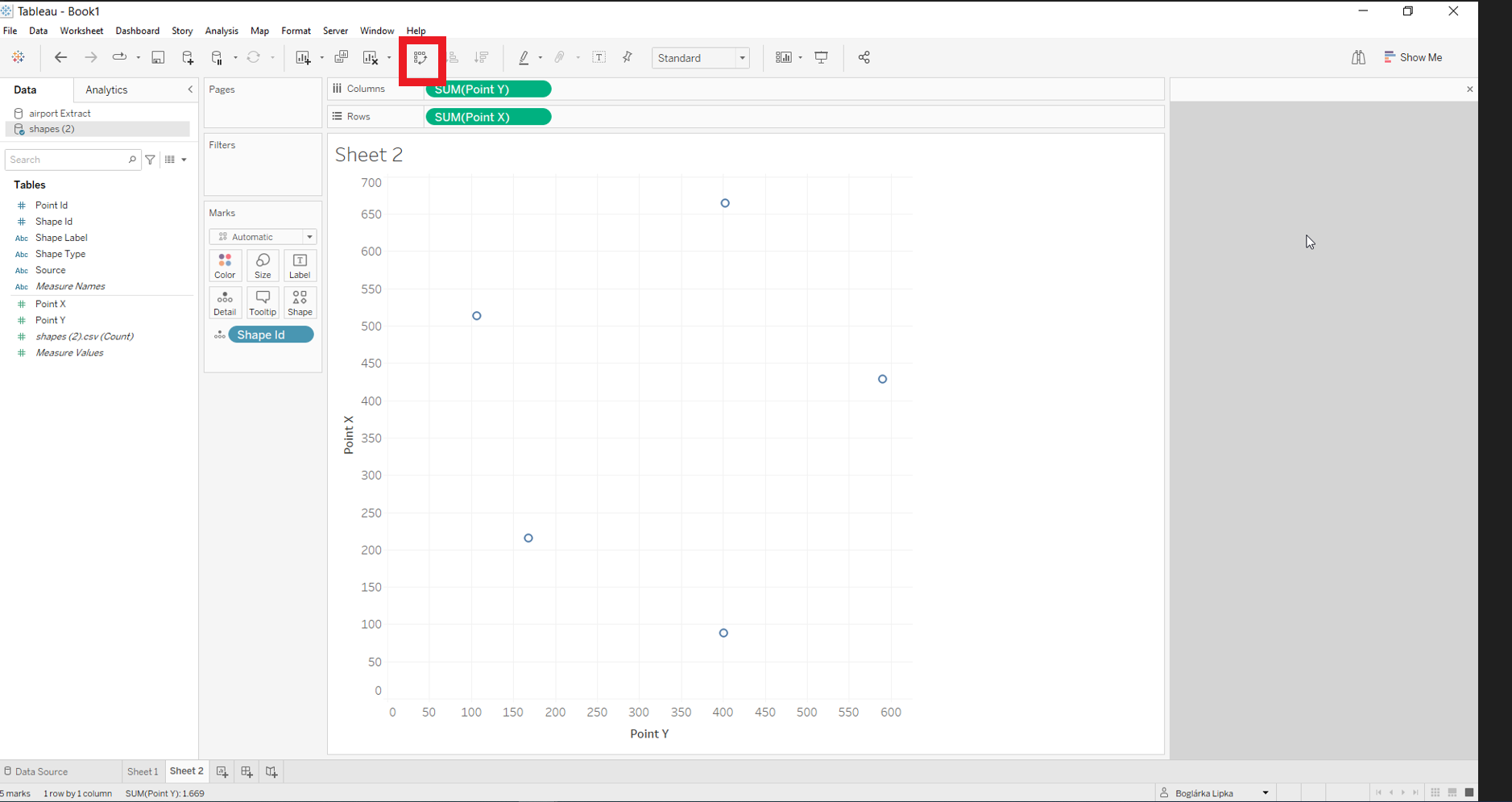Click the Share workbook icon
This screenshot has width=1512, height=802.
(x=864, y=57)
